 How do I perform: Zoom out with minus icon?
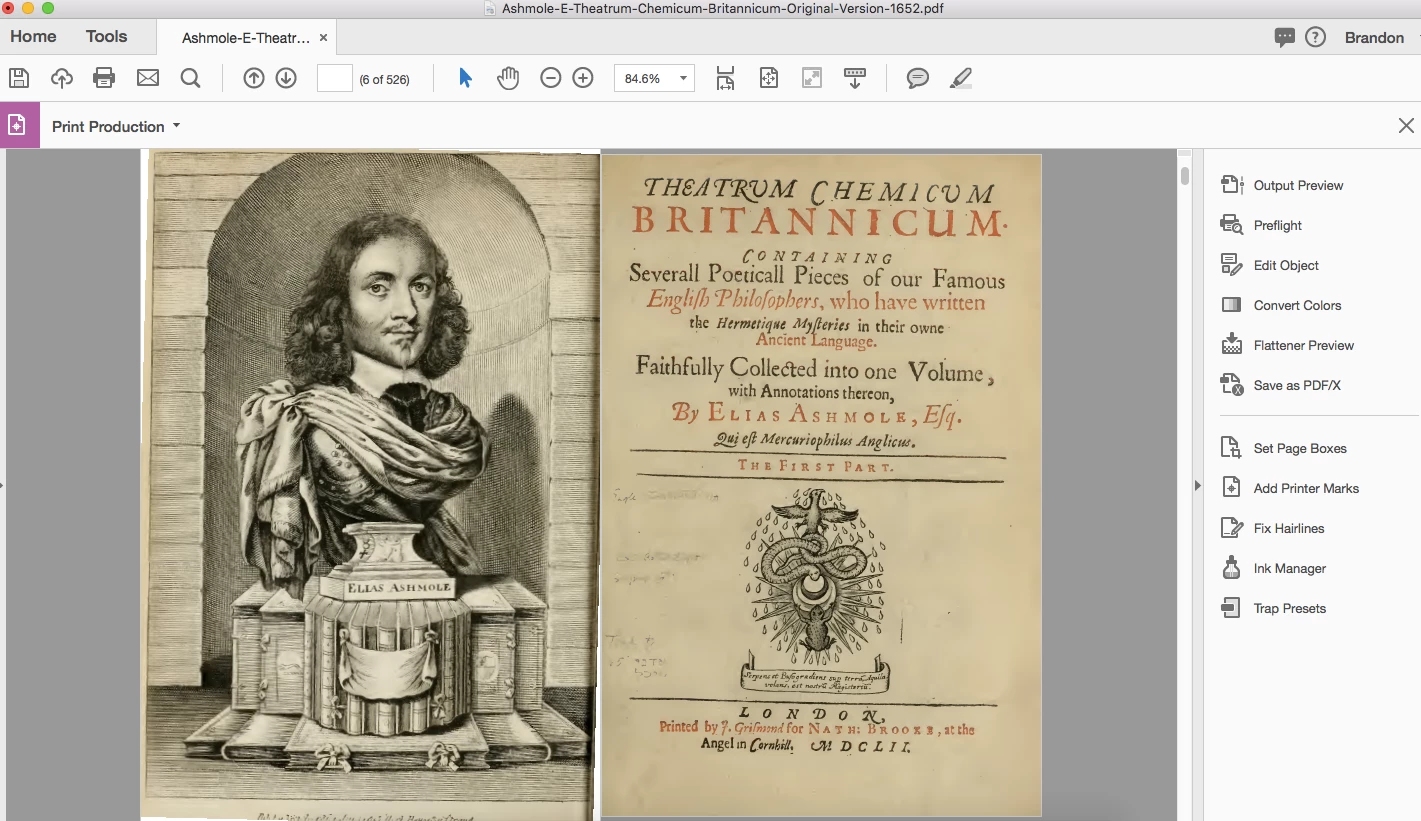pyautogui.click(x=550, y=78)
